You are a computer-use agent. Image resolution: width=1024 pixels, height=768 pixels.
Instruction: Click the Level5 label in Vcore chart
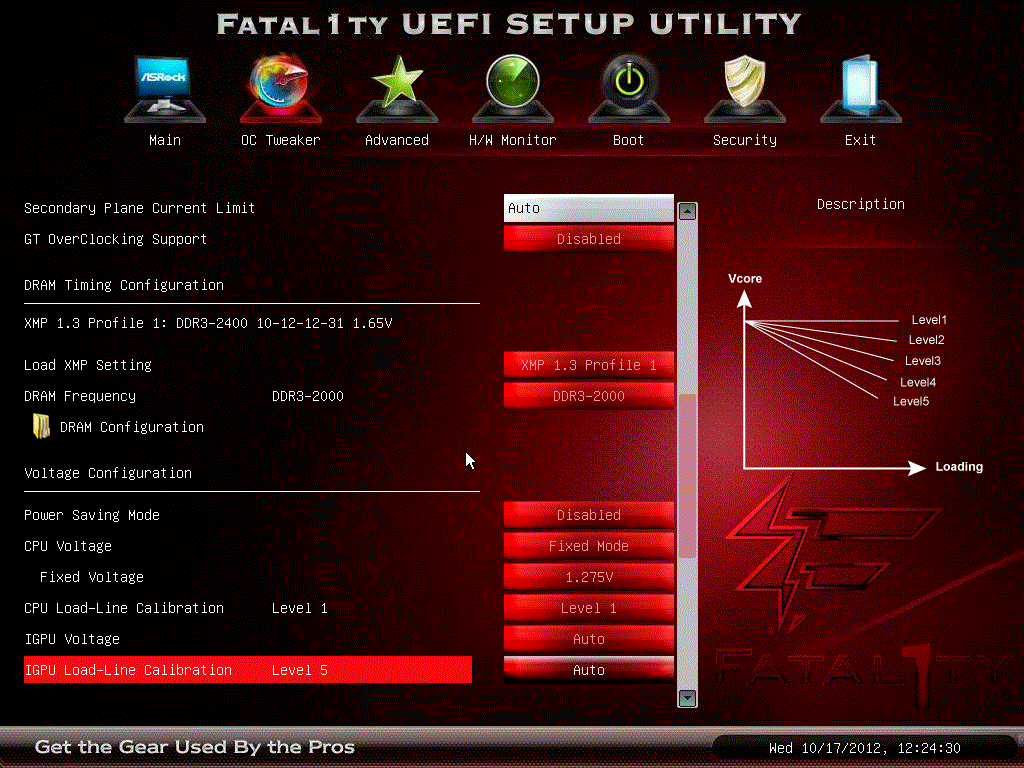(x=911, y=401)
